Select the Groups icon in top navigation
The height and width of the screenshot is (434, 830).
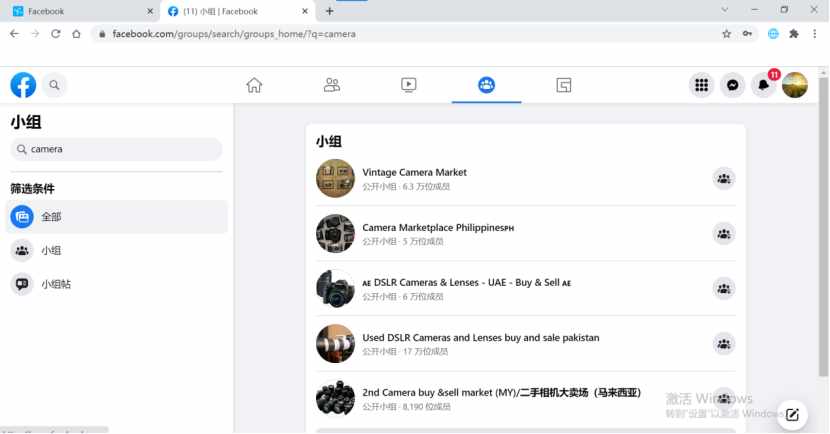(x=486, y=85)
